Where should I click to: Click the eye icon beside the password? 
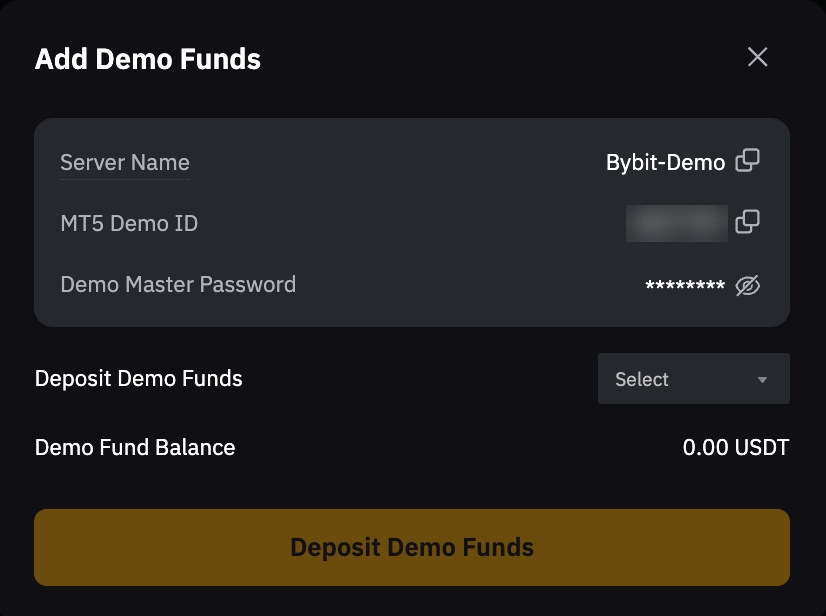tap(746, 284)
